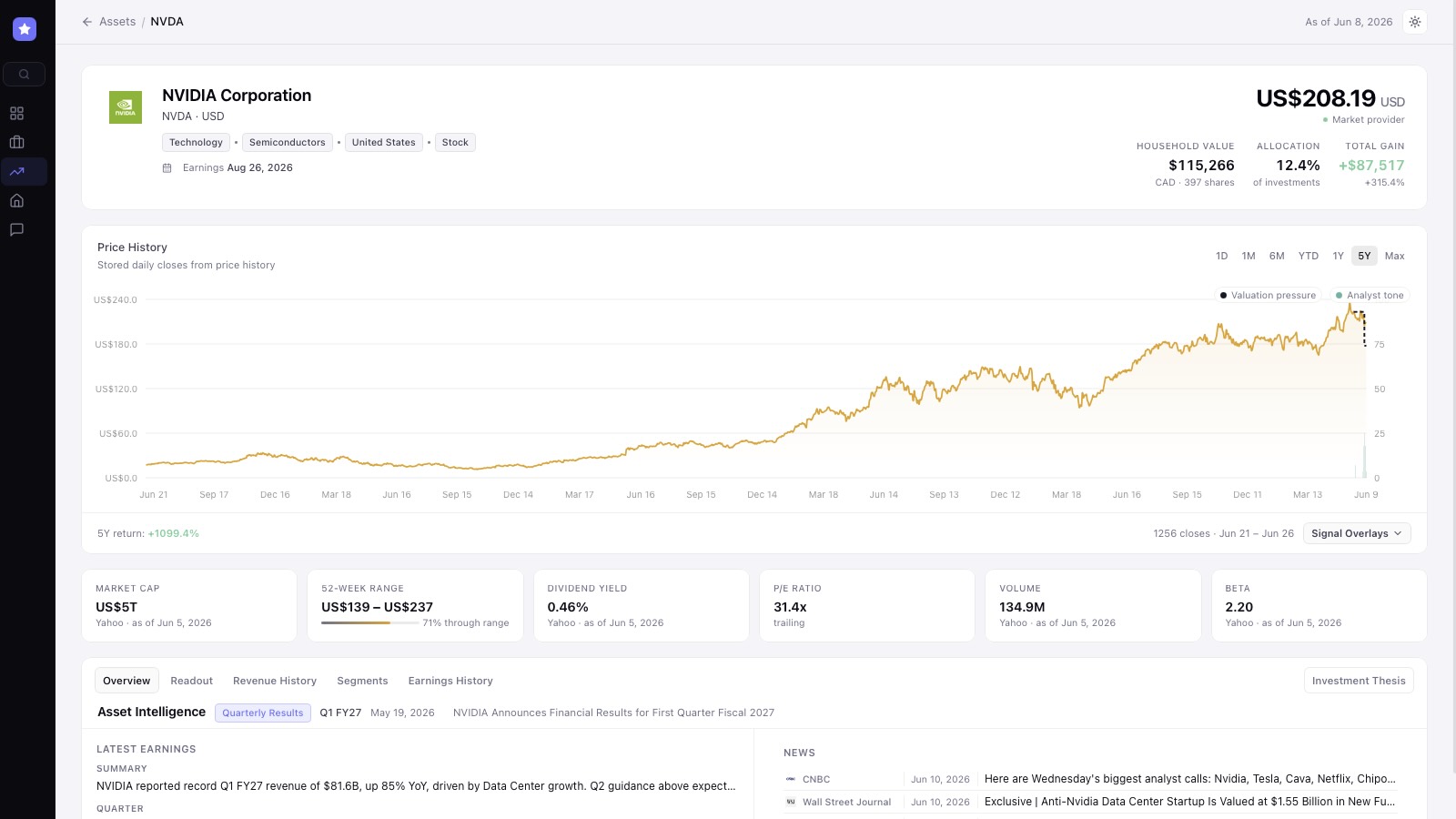Viewport: 1456px width, 819px height.
Task: Click the Stock tag
Action: 455,143
